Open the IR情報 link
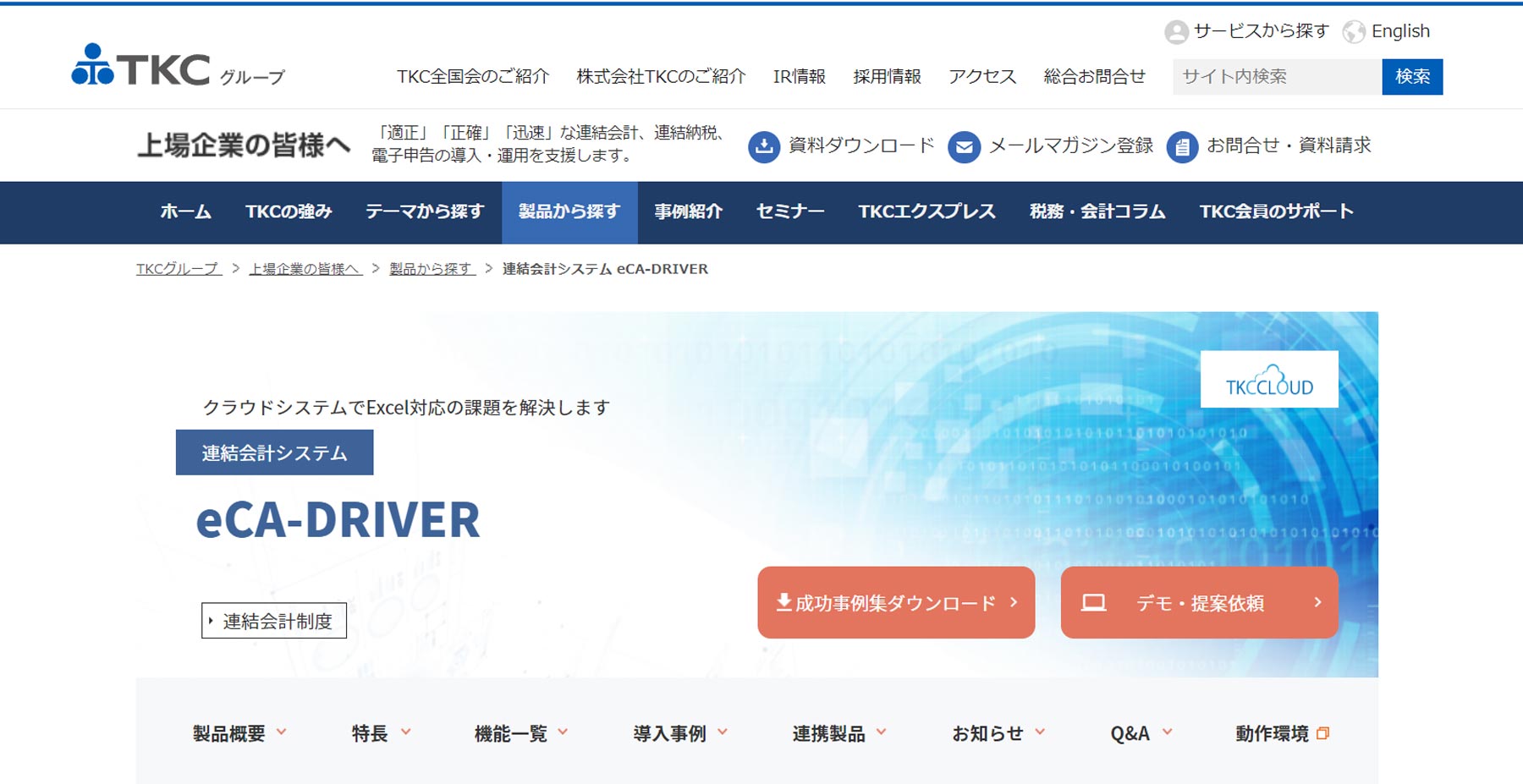The height and width of the screenshot is (784, 1523). coord(799,77)
